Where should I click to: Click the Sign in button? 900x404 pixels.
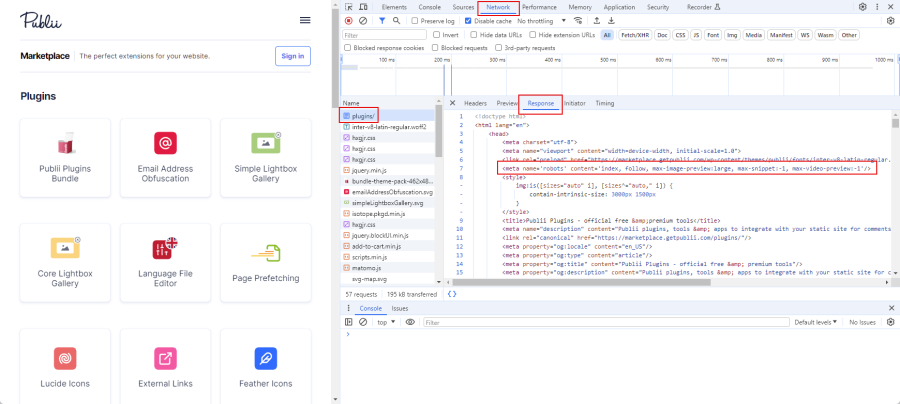pyautogui.click(x=293, y=56)
